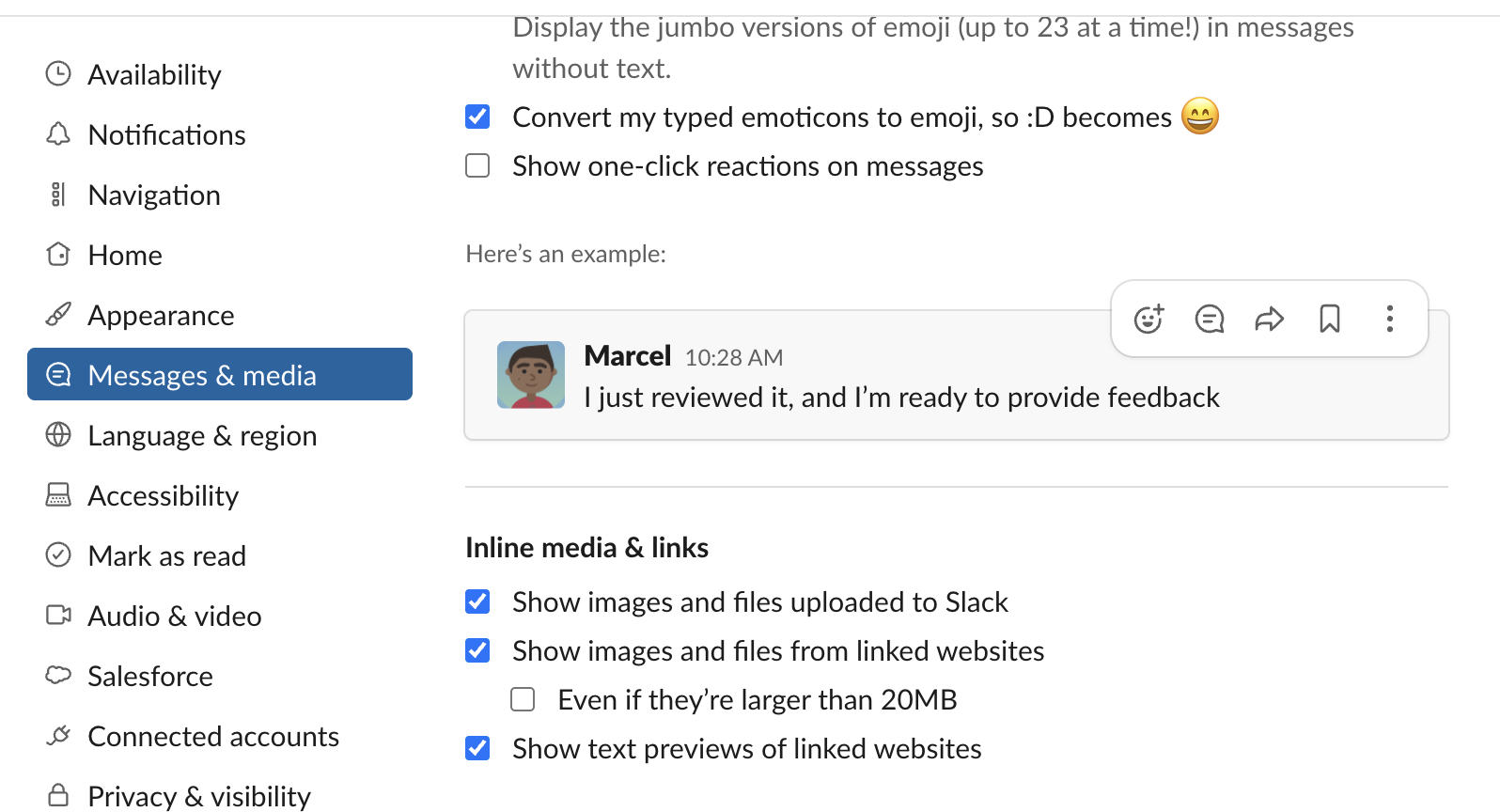Click the globe icon beside Language & region
The height and width of the screenshot is (812, 1500).
(58, 435)
